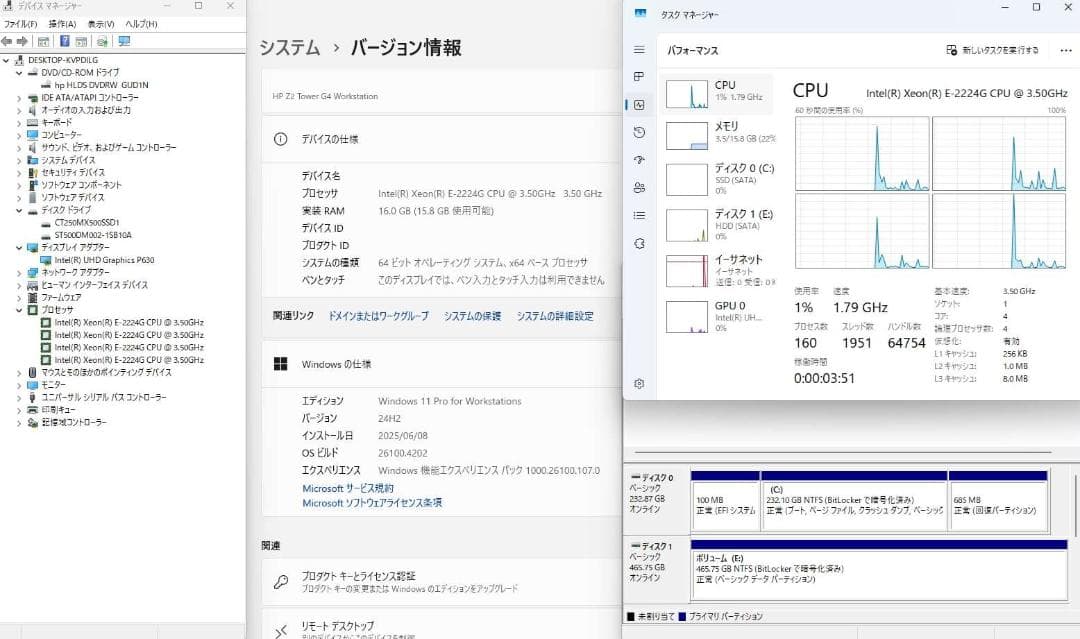Open Task Manager settings via the gear icon
Image resolution: width=1080 pixels, height=639 pixels.
tap(638, 383)
